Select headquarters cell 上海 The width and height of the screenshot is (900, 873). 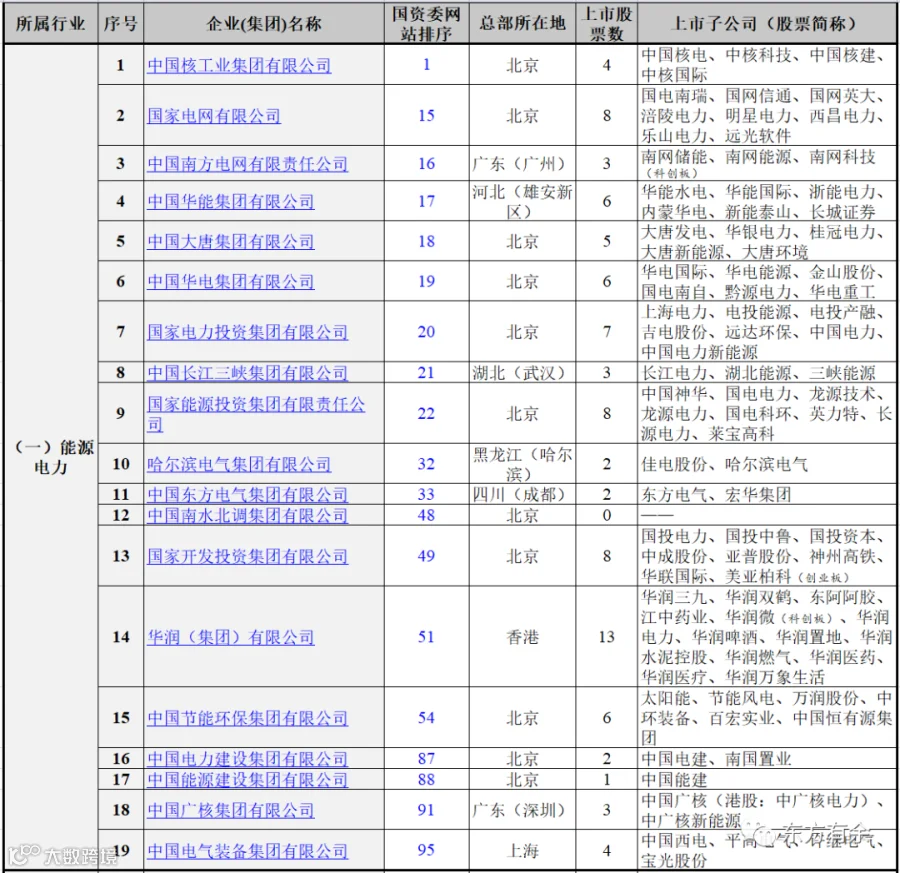coord(522,851)
